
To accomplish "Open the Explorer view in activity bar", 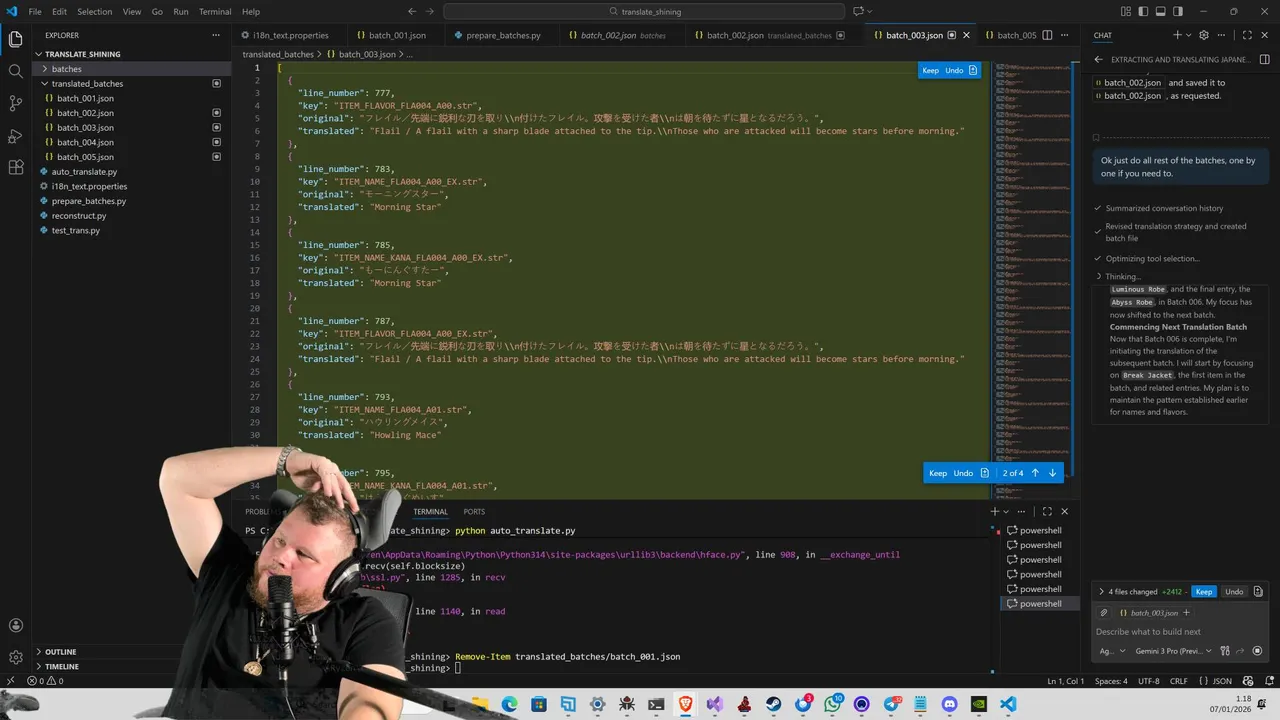I will pyautogui.click(x=15, y=39).
